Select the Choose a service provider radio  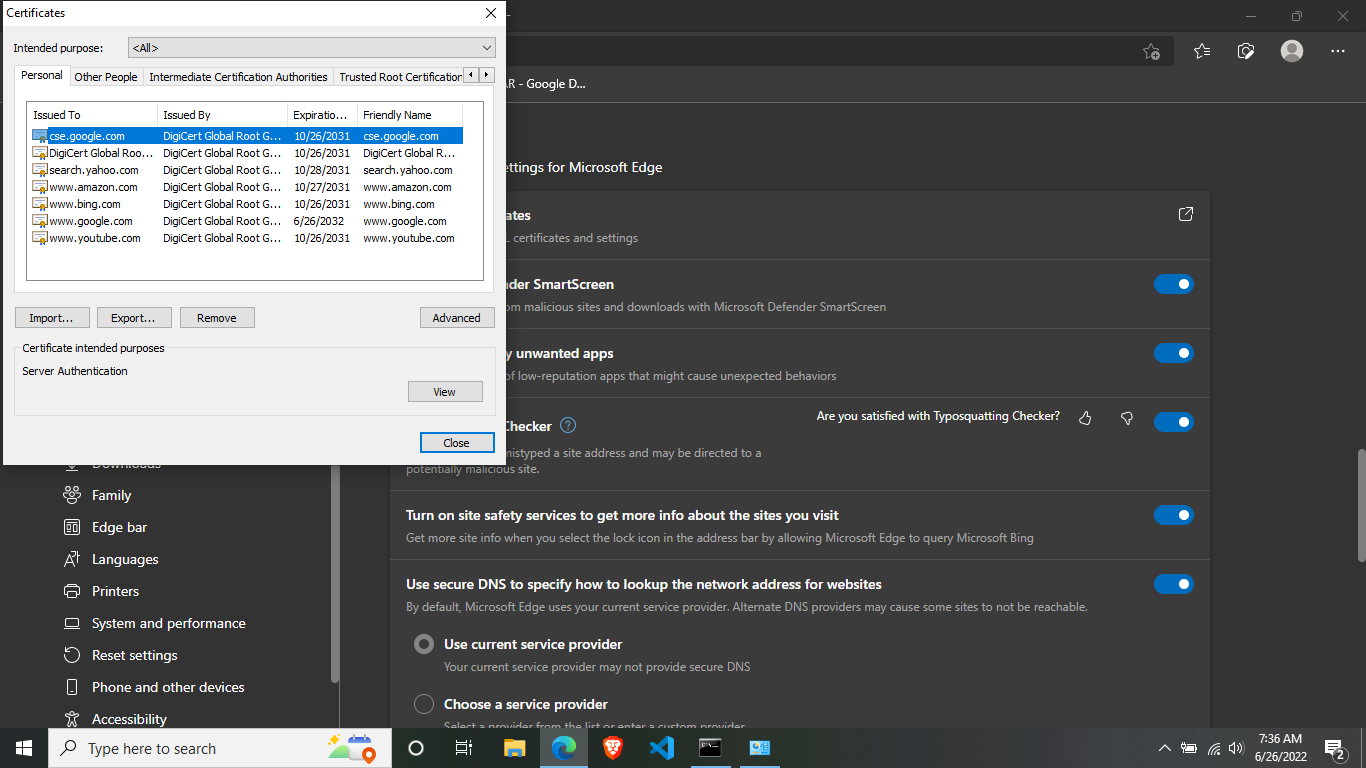424,704
